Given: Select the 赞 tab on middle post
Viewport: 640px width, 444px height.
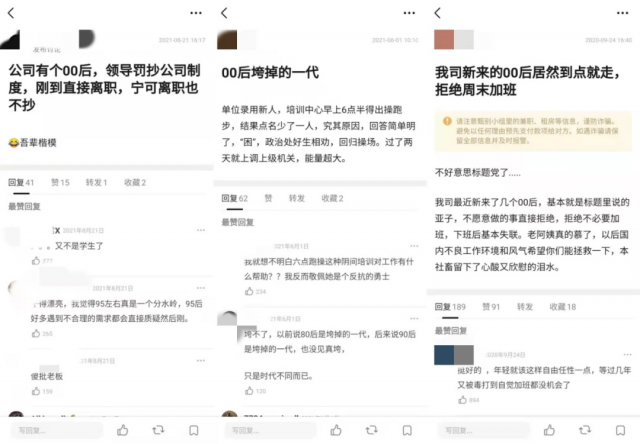Looking at the screenshot, I should [x=268, y=198].
